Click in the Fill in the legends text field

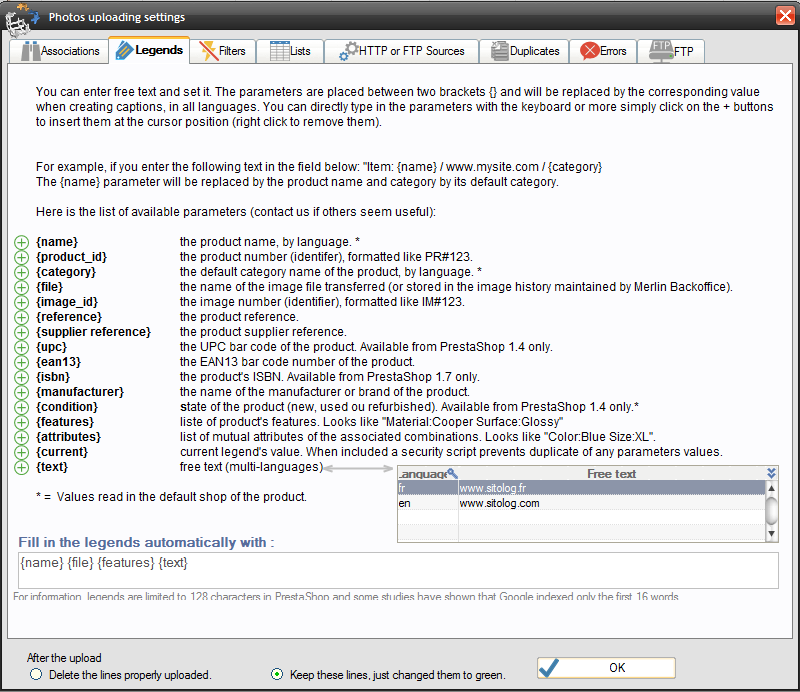(398, 570)
